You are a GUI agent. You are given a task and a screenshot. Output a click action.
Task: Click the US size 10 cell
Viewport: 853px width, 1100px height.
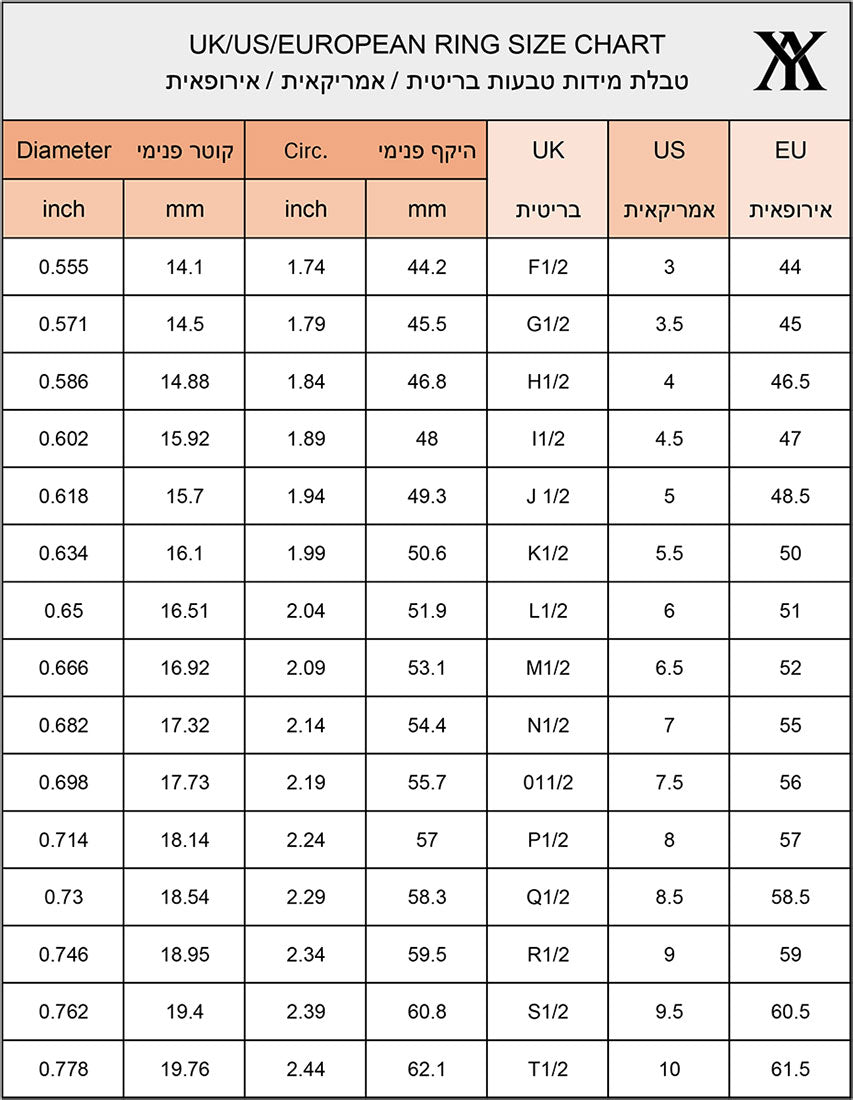click(x=669, y=1069)
